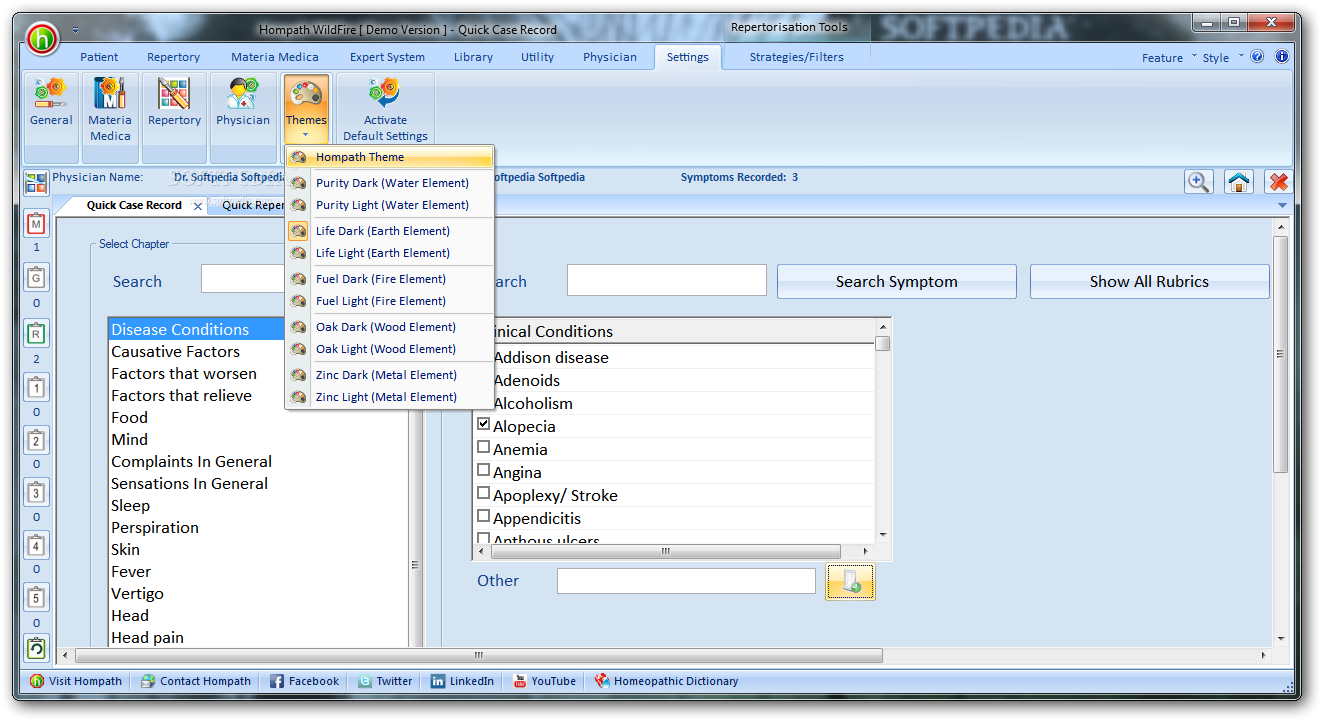Open the Twitter link in status bar

pyautogui.click(x=385, y=681)
